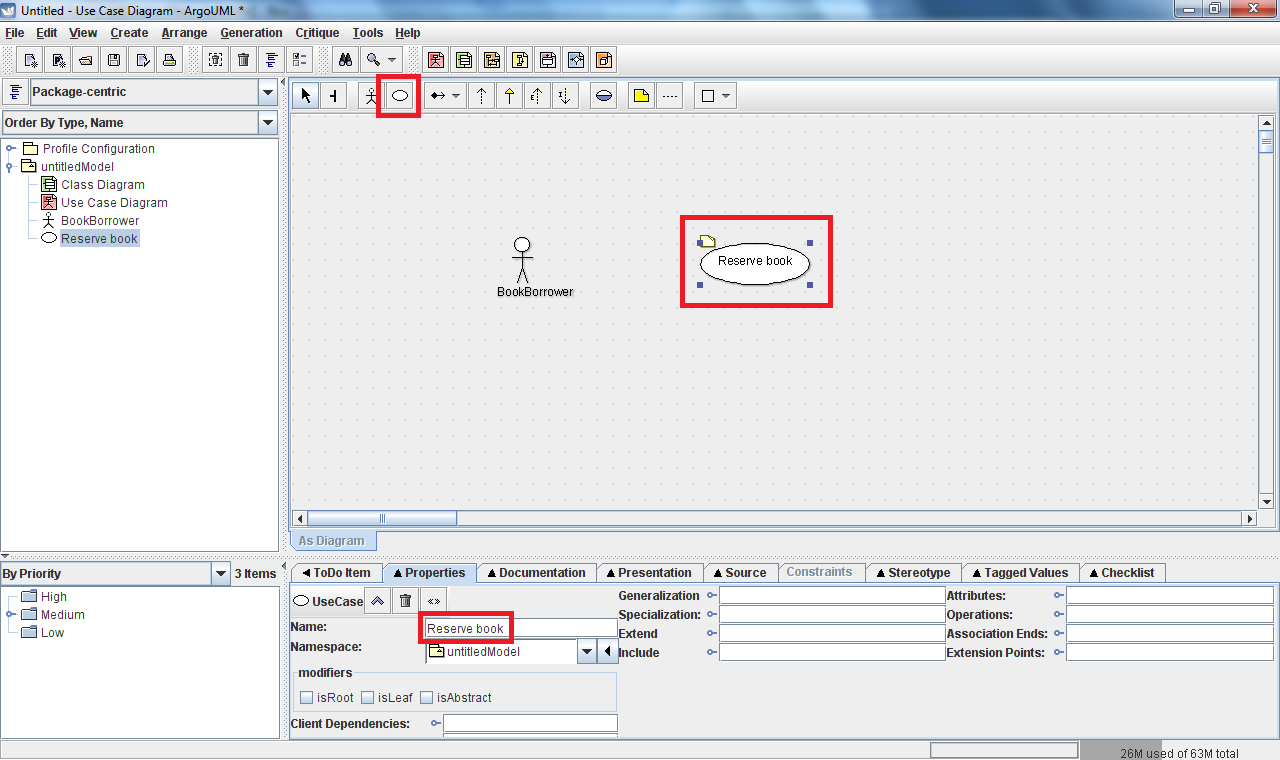Select the Use Case ellipse tool

[x=399, y=96]
